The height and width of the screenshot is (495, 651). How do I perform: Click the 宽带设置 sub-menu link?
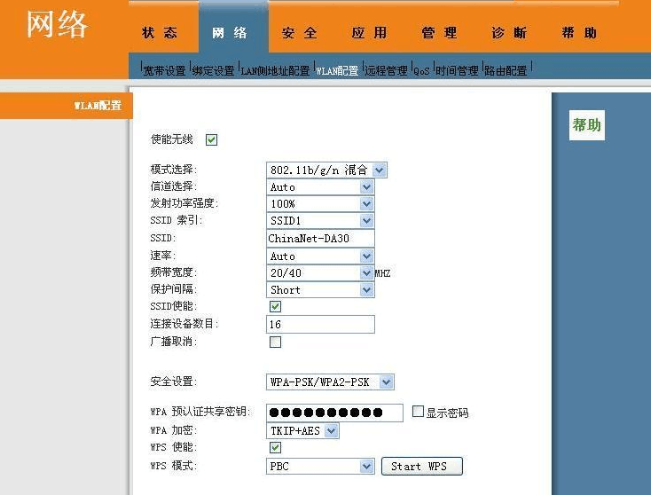(x=164, y=71)
